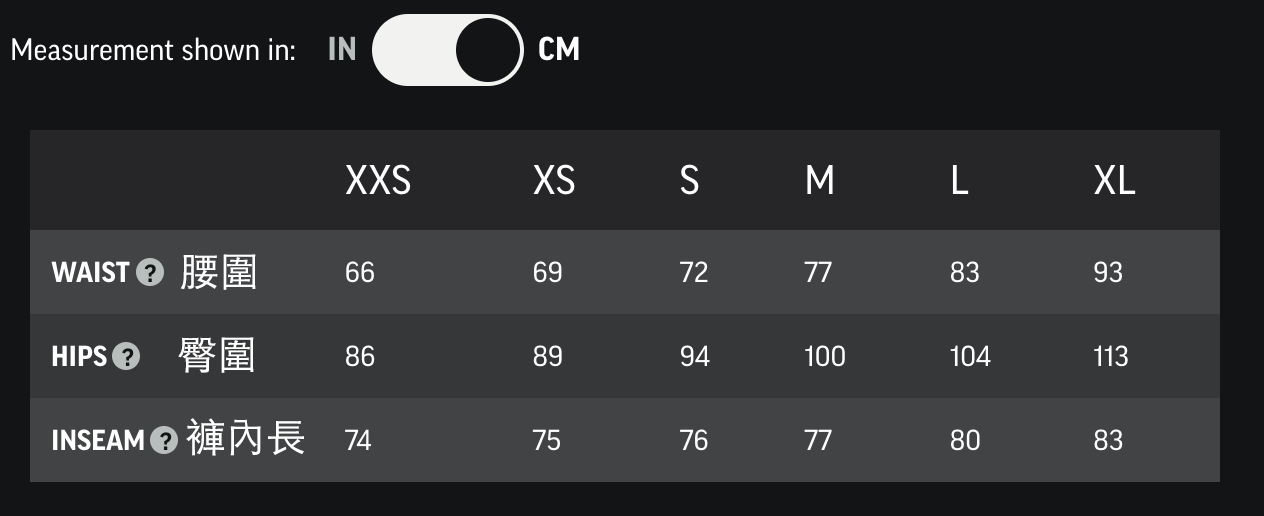The width and height of the screenshot is (1264, 516).
Task: Click the S waist value 72
Action: 694,272
